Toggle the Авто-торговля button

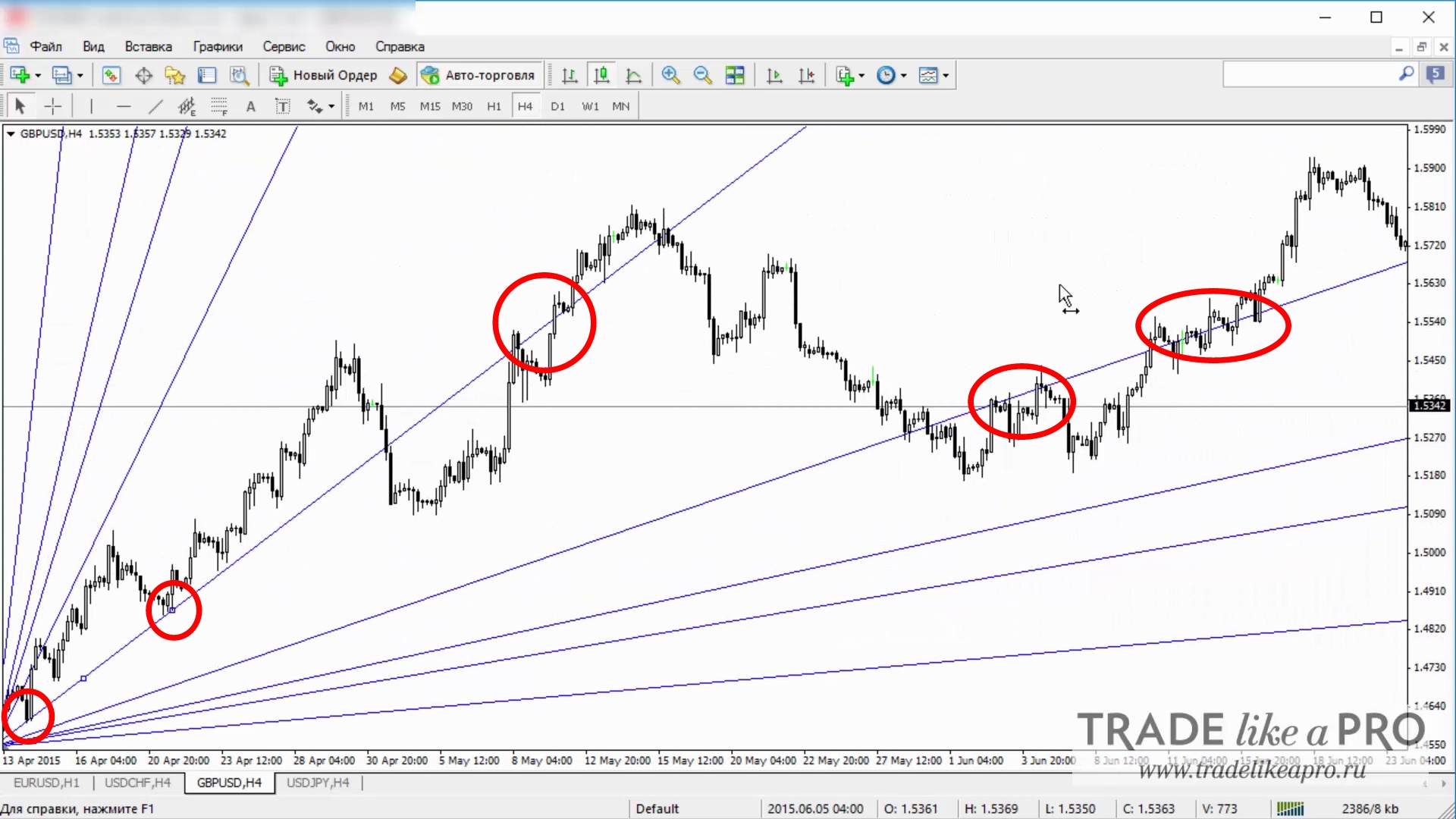(480, 75)
